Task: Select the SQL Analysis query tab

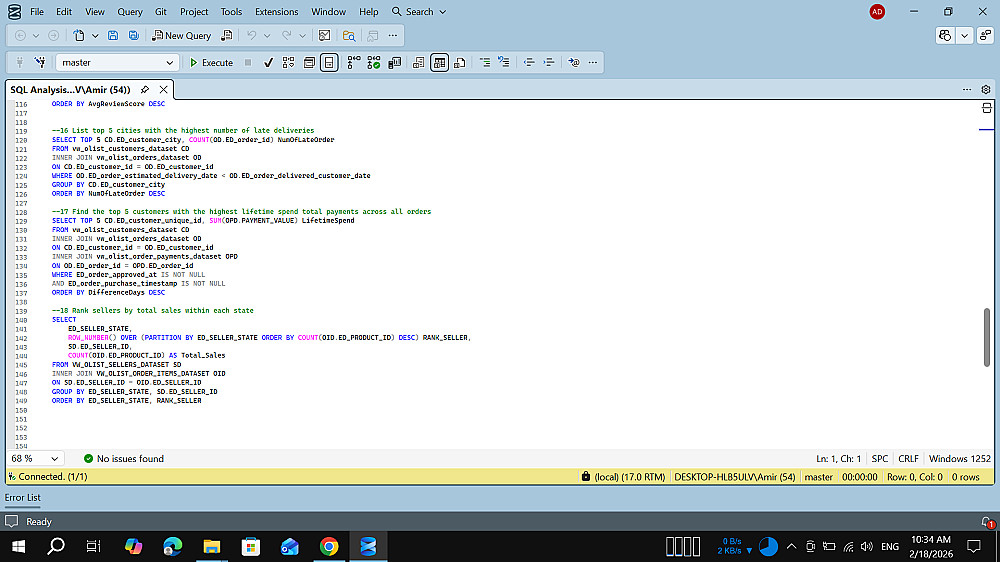Action: (70, 90)
